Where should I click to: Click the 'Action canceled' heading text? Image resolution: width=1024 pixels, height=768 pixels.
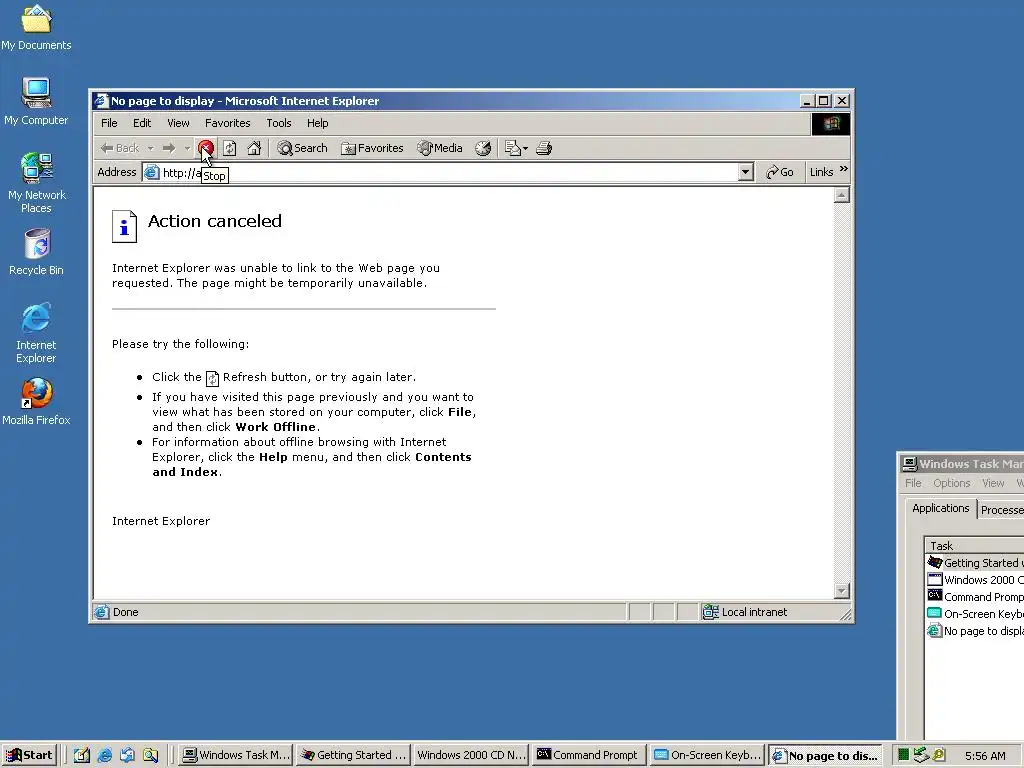click(x=215, y=221)
